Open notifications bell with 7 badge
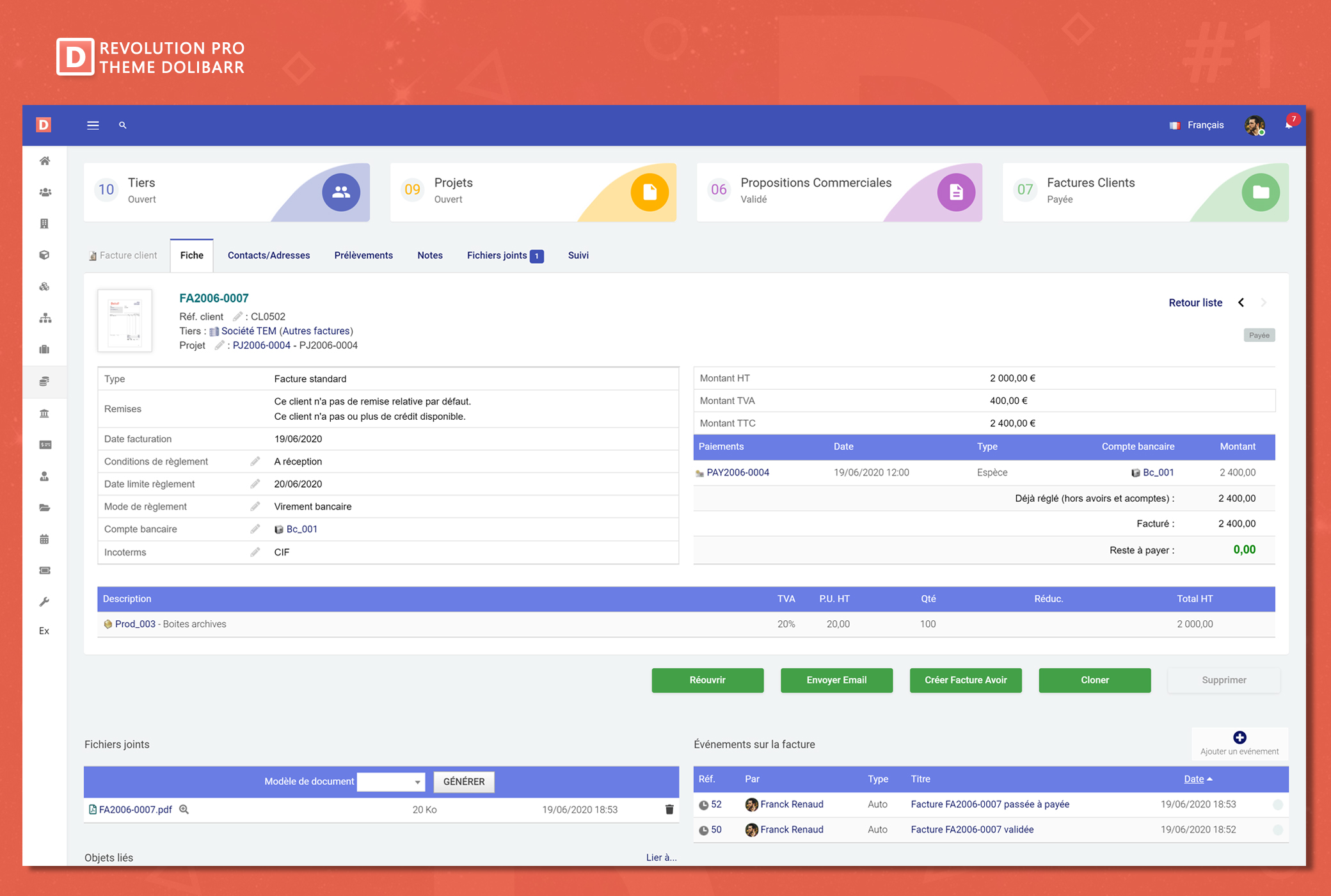This screenshot has height=896, width=1331. (x=1289, y=124)
